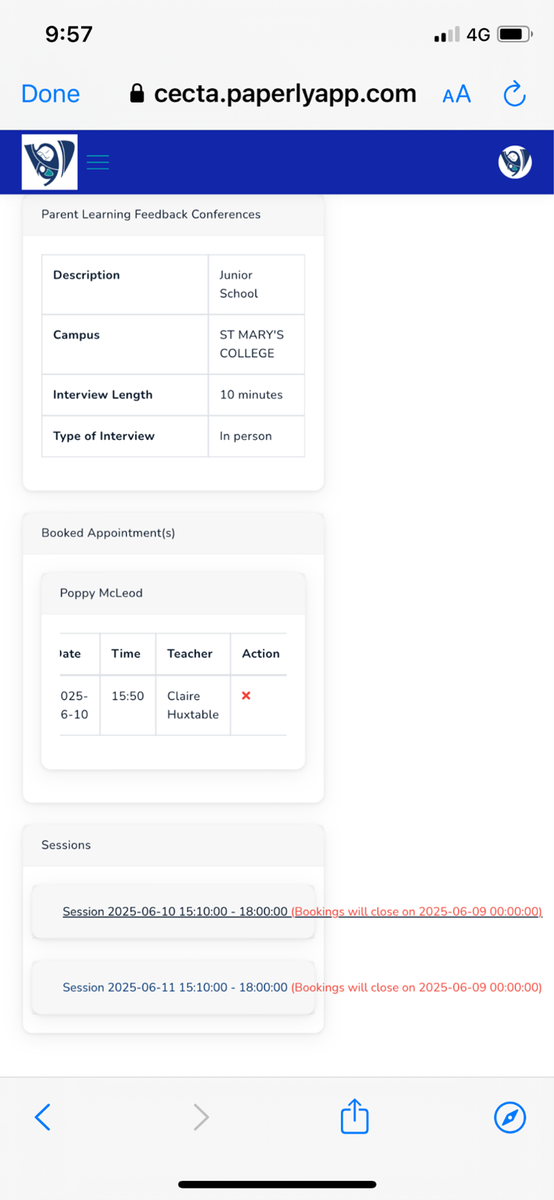Tap the cecta.paperlyapp.com address bar
This screenshot has width=554, height=1200.
273,94
